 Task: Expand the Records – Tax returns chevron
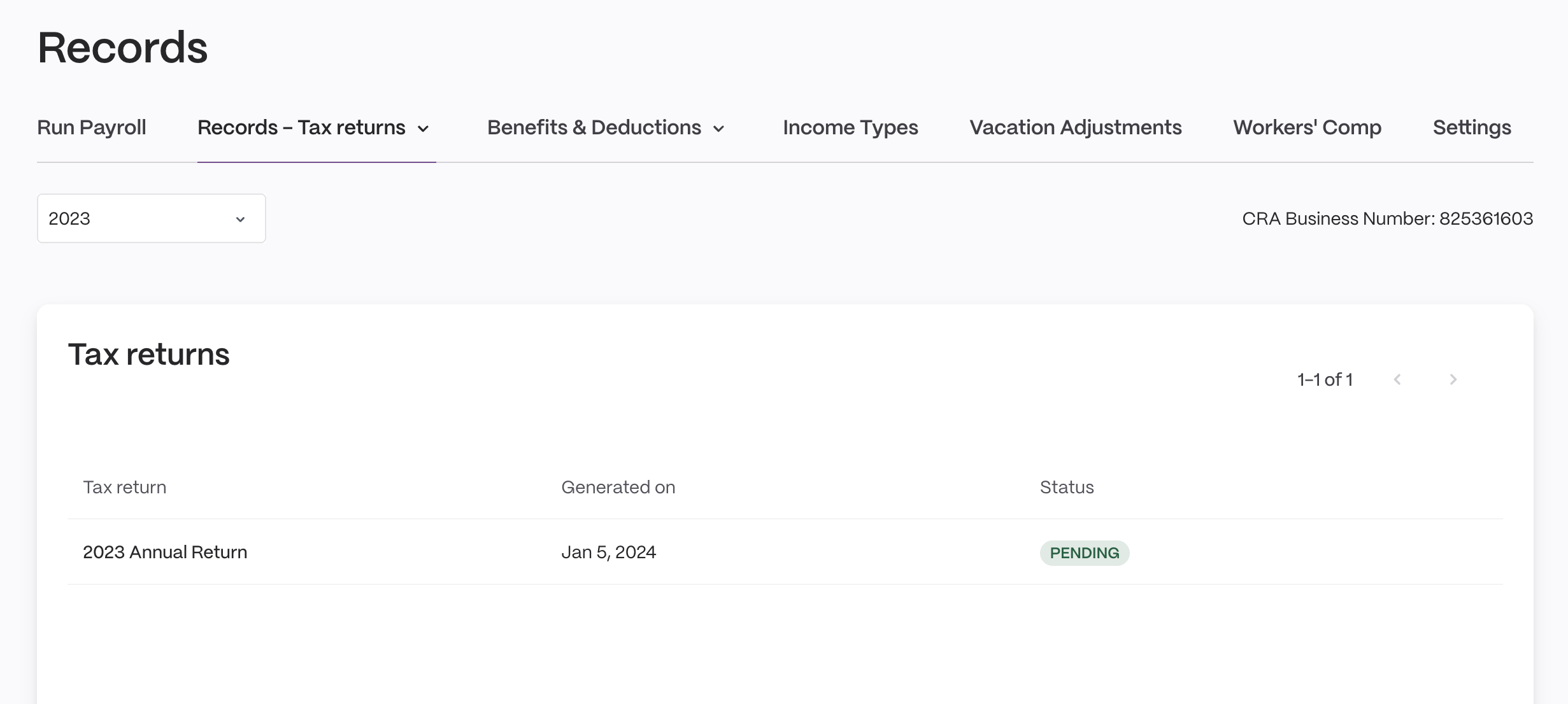pos(423,129)
